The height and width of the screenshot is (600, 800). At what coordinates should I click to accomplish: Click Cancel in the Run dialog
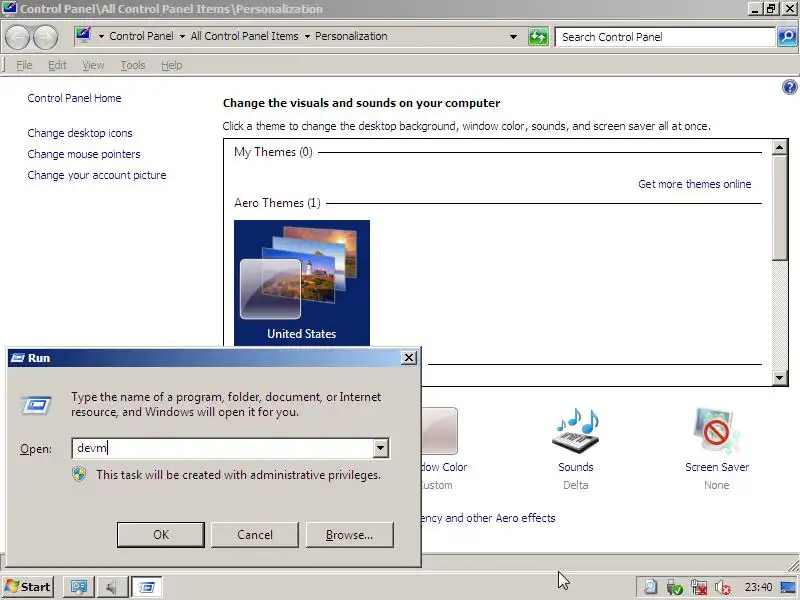click(255, 535)
